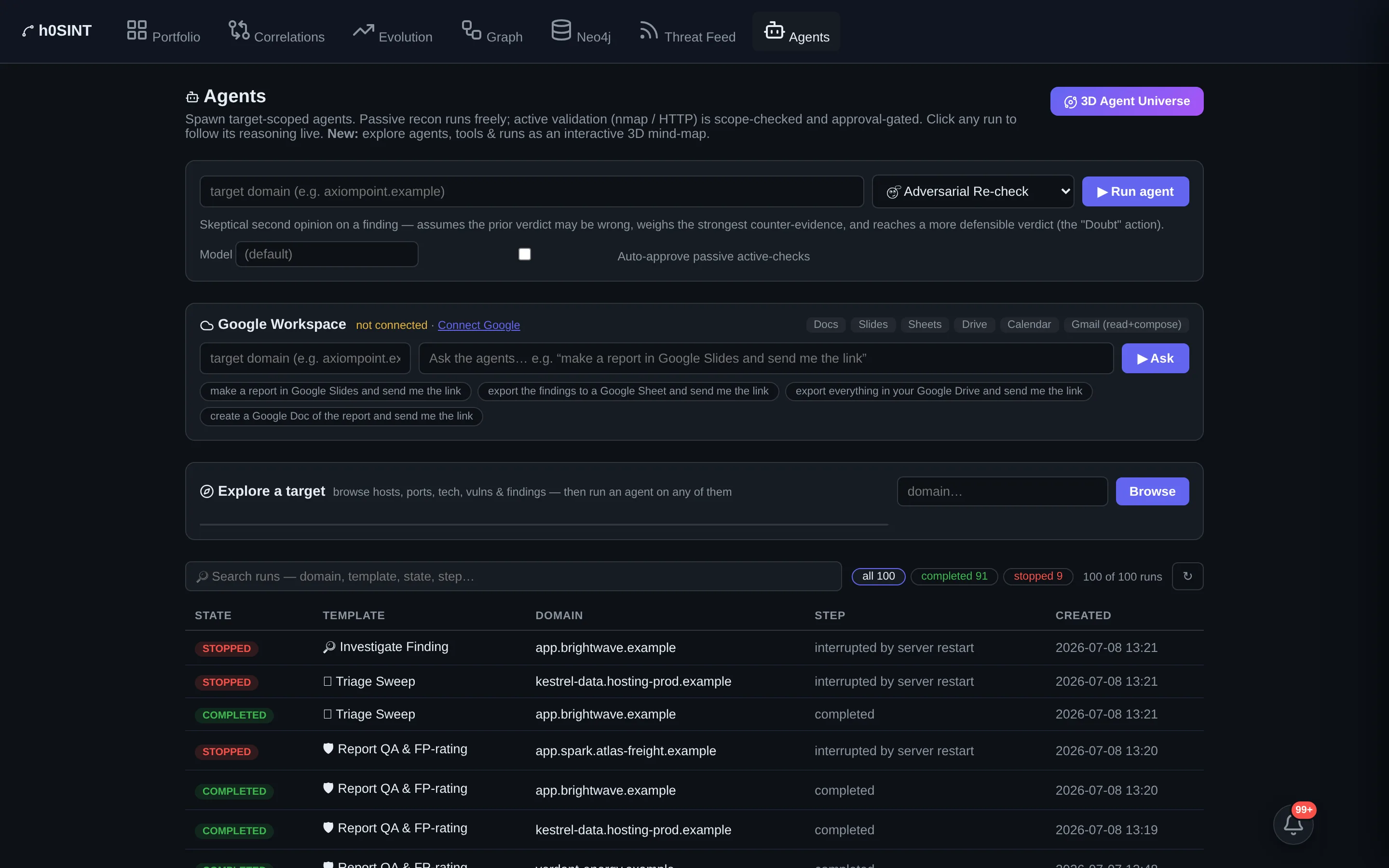This screenshot has height=868, width=1389.
Task: Open the notification bell with 99+ badge
Action: [1293, 825]
